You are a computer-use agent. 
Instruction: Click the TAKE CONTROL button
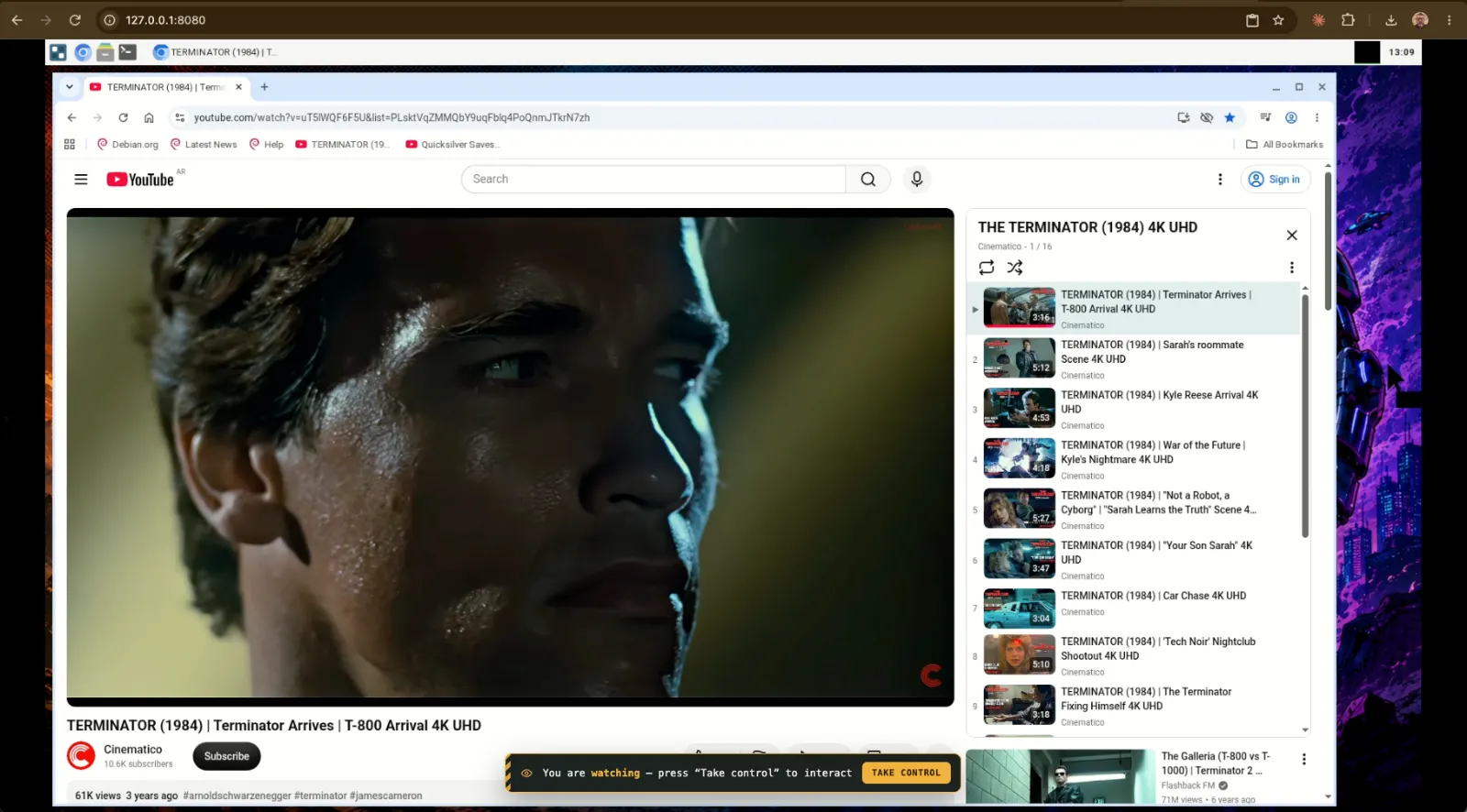(x=906, y=774)
